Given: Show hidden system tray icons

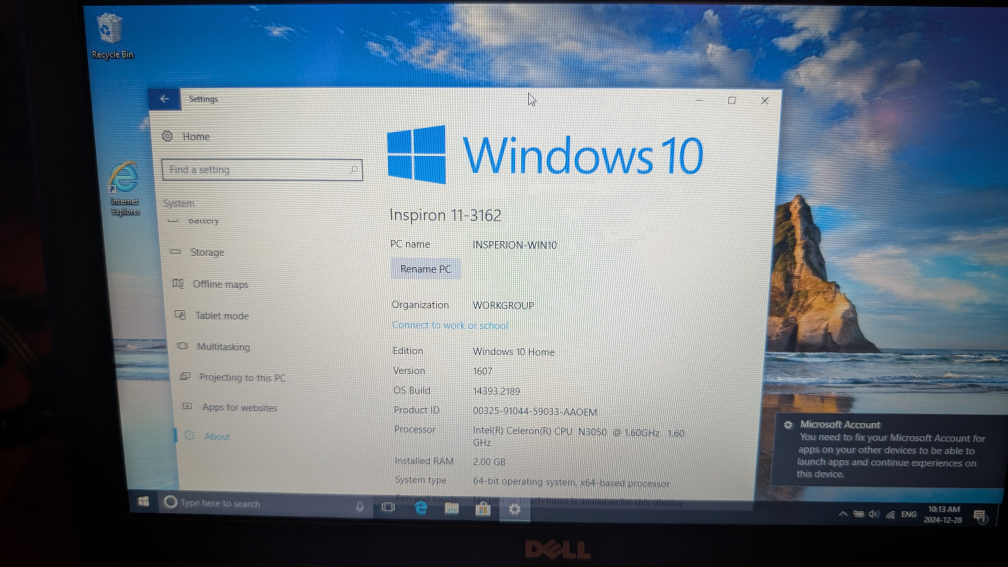Looking at the screenshot, I should [843, 514].
